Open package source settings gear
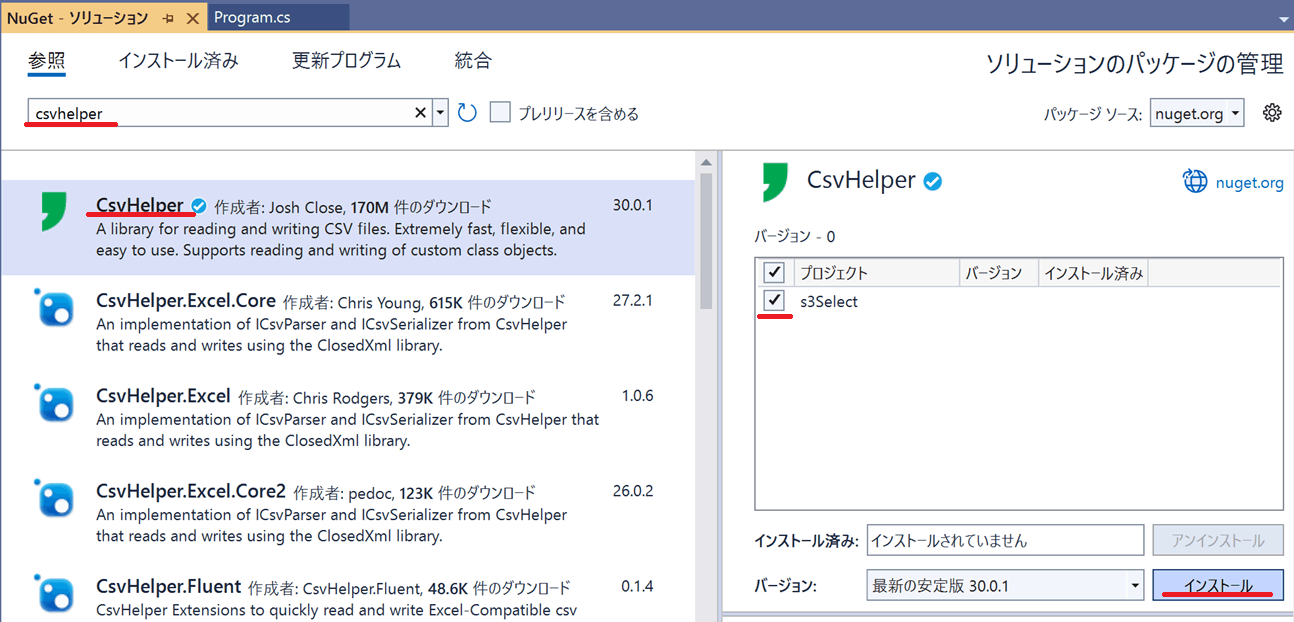 (x=1272, y=112)
